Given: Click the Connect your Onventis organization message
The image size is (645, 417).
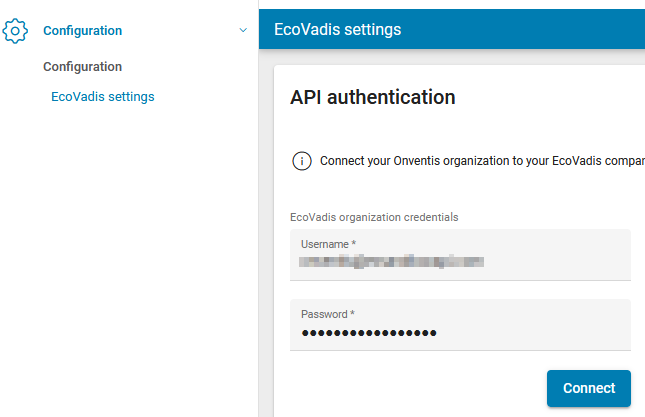Looking at the screenshot, I should coord(480,161).
